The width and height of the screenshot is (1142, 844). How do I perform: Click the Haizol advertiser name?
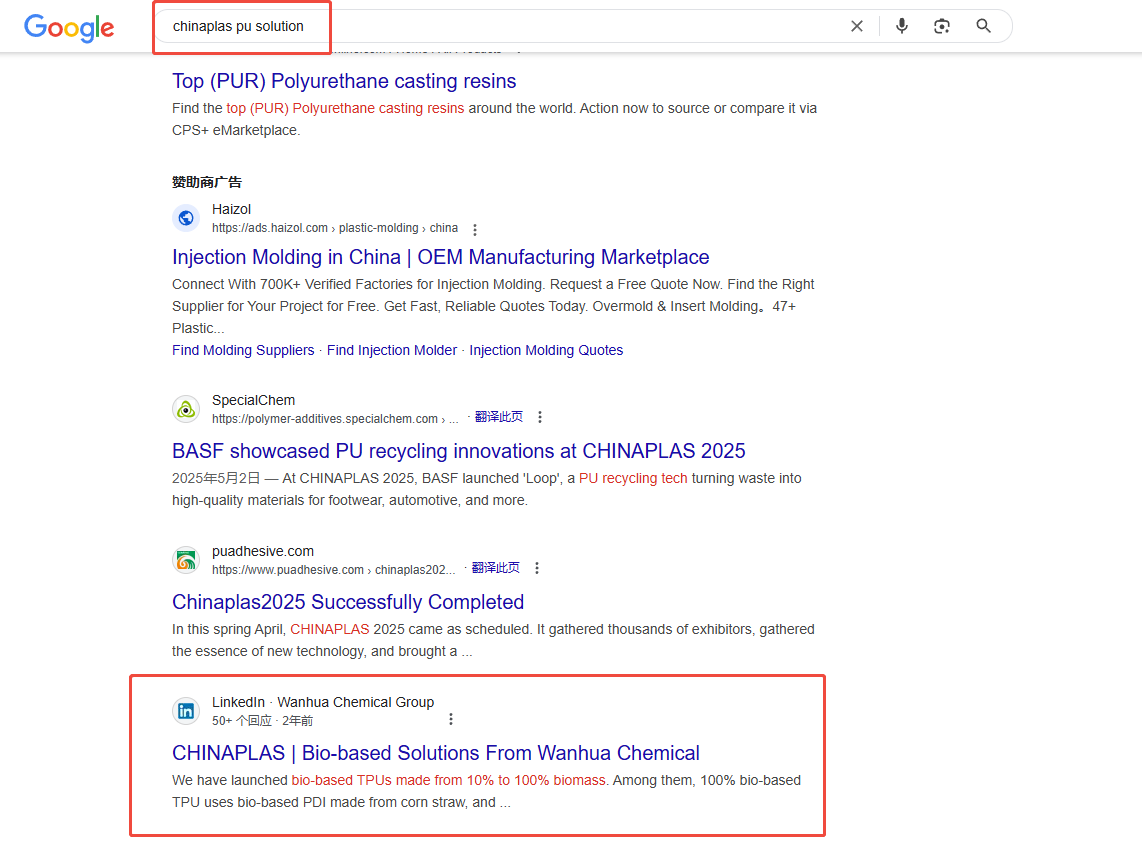(232, 210)
